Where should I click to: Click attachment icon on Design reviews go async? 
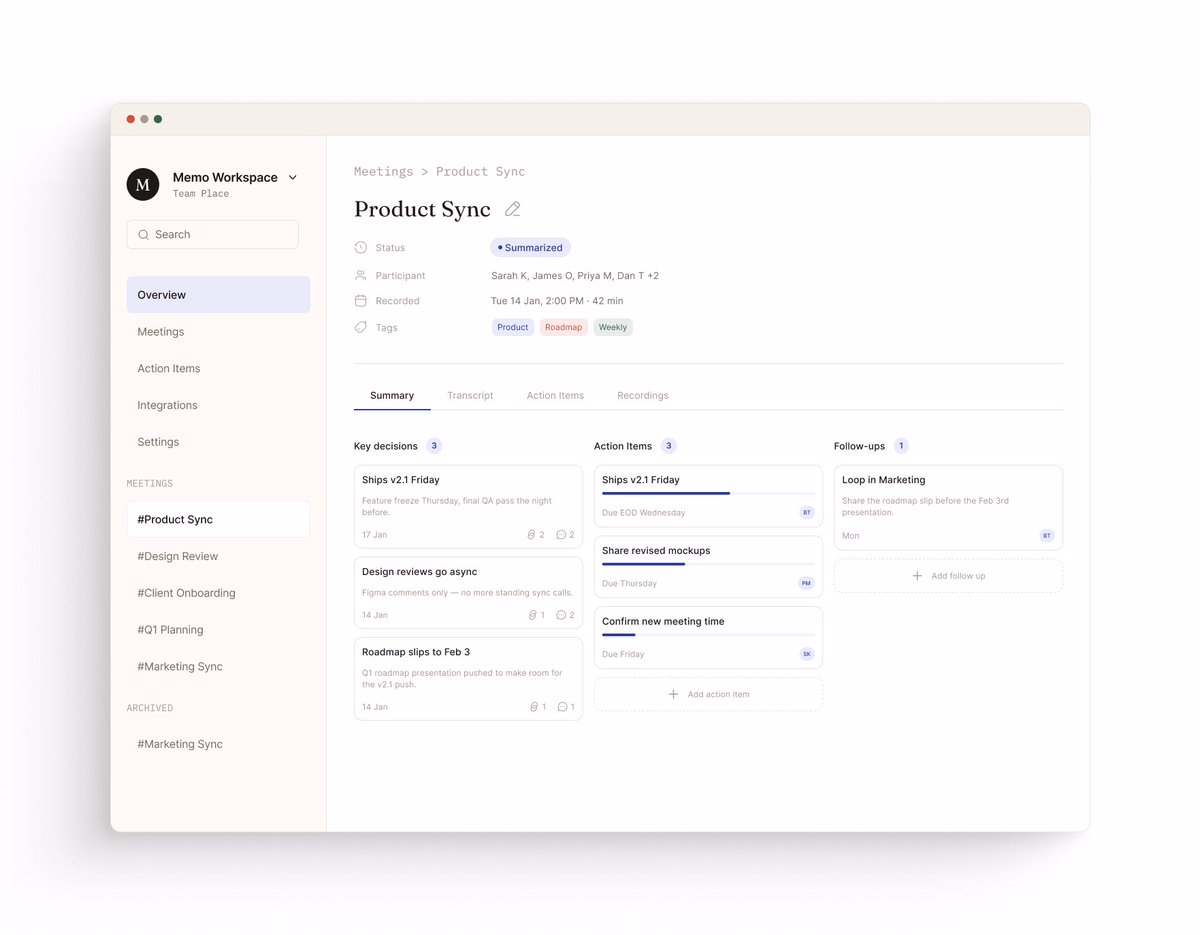click(533, 615)
